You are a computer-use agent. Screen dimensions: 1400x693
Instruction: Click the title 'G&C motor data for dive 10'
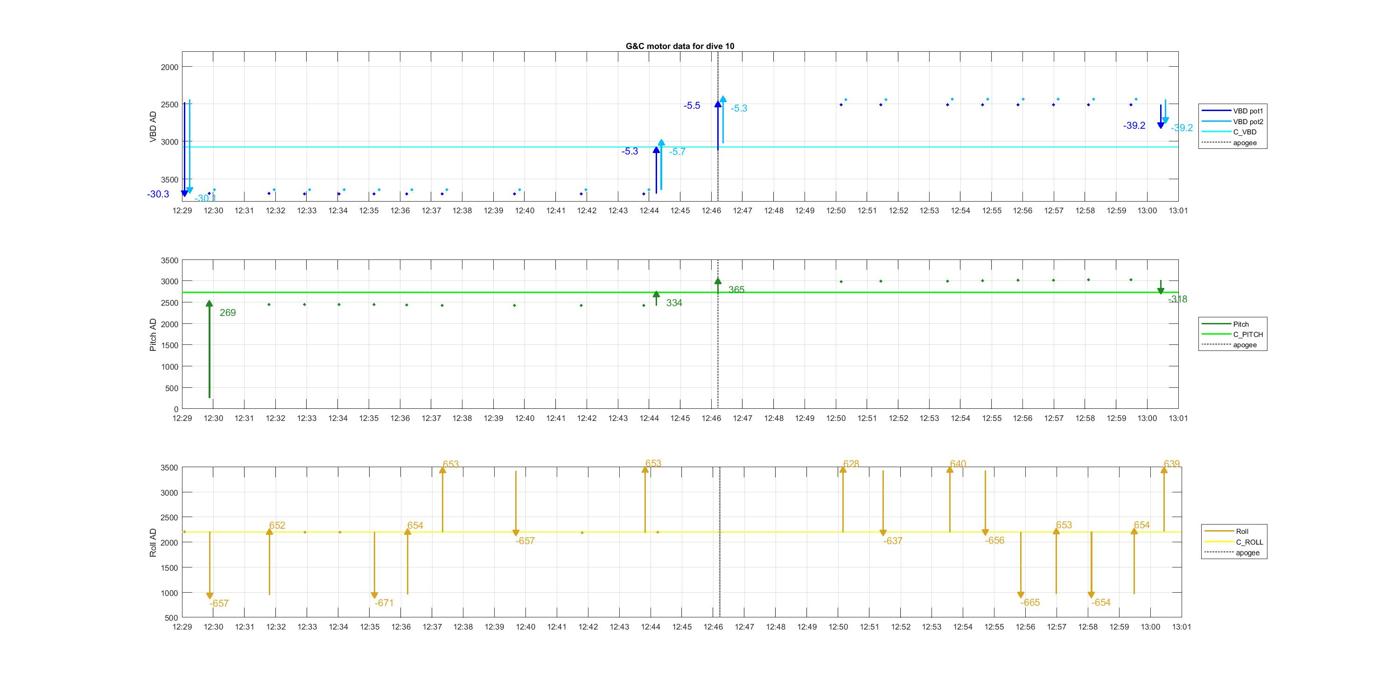tap(680, 46)
